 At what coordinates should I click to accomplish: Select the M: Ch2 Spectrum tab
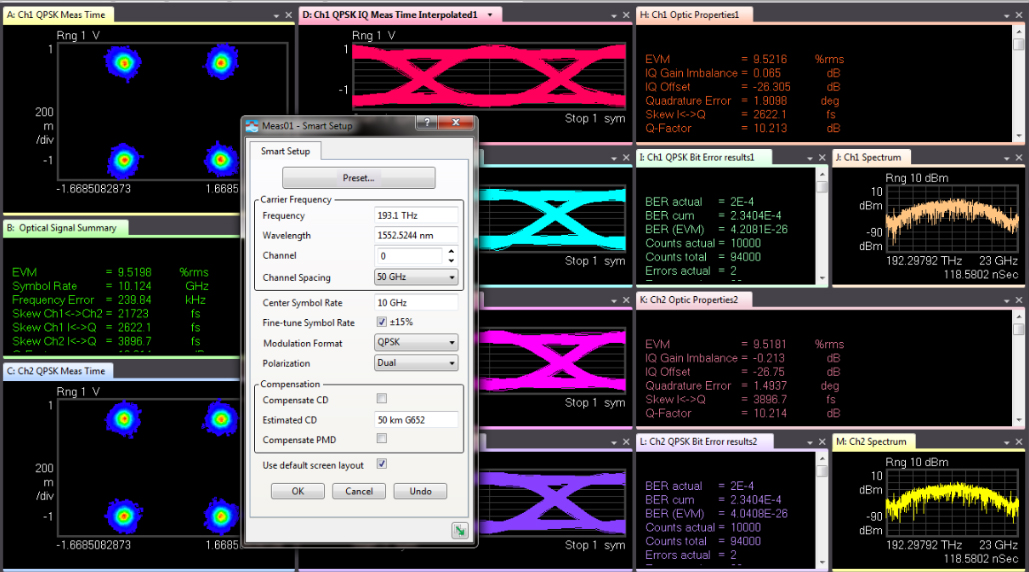point(874,441)
